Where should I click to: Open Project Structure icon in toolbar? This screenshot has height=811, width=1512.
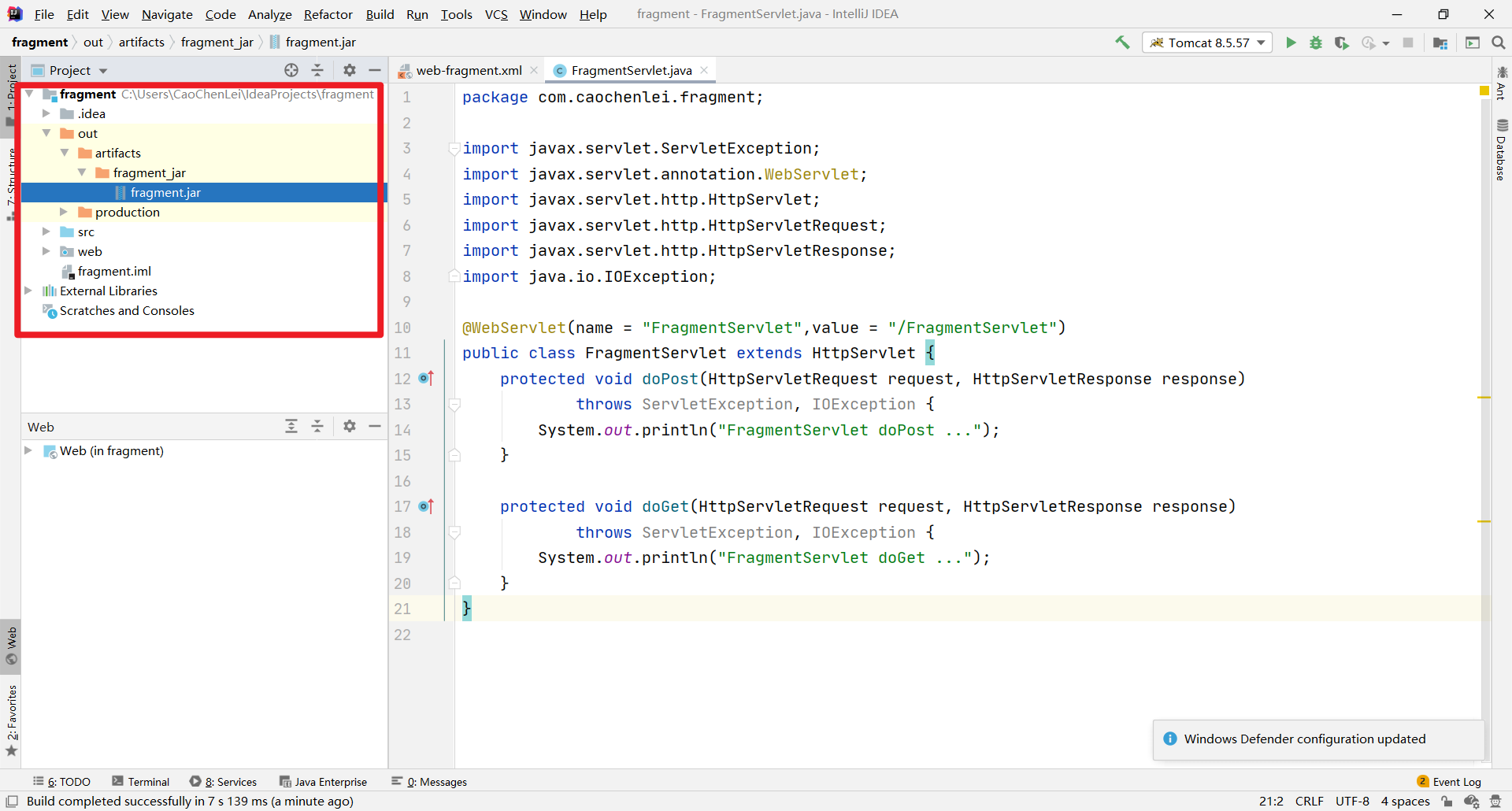[x=1440, y=43]
